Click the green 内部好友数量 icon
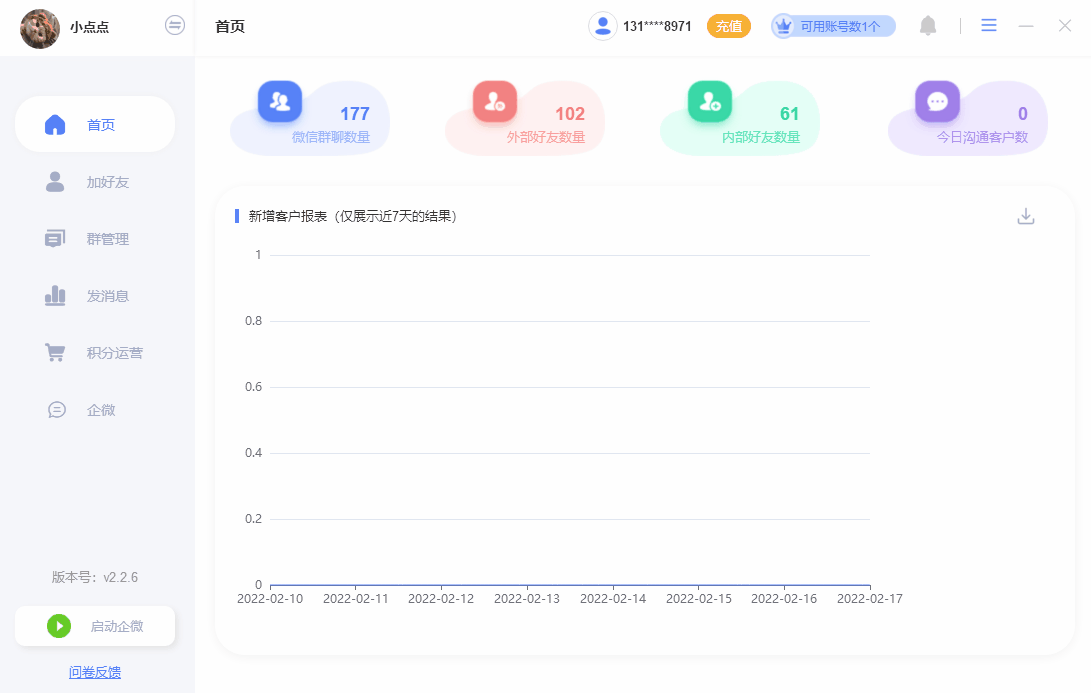Screen dimensions: 1091x693 710,102
